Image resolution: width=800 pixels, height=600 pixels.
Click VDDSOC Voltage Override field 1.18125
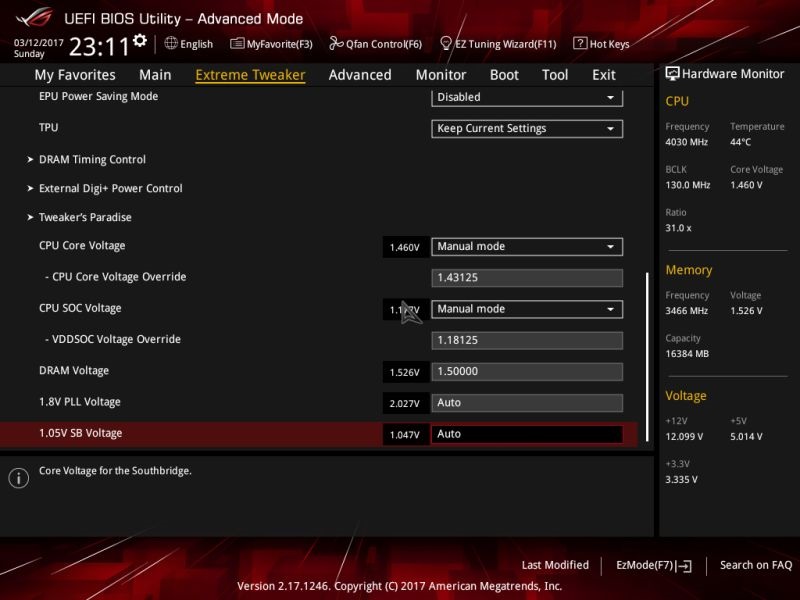[527, 340]
